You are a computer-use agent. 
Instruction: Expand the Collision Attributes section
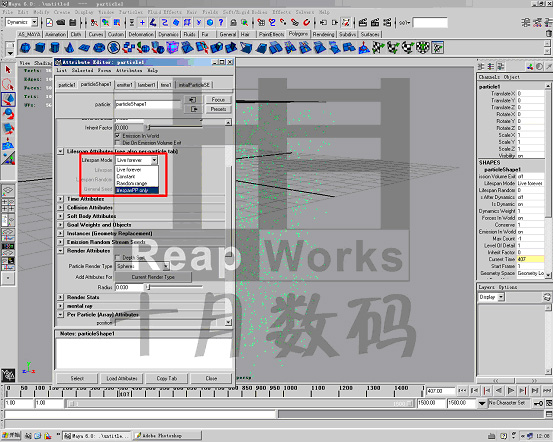coord(60,207)
